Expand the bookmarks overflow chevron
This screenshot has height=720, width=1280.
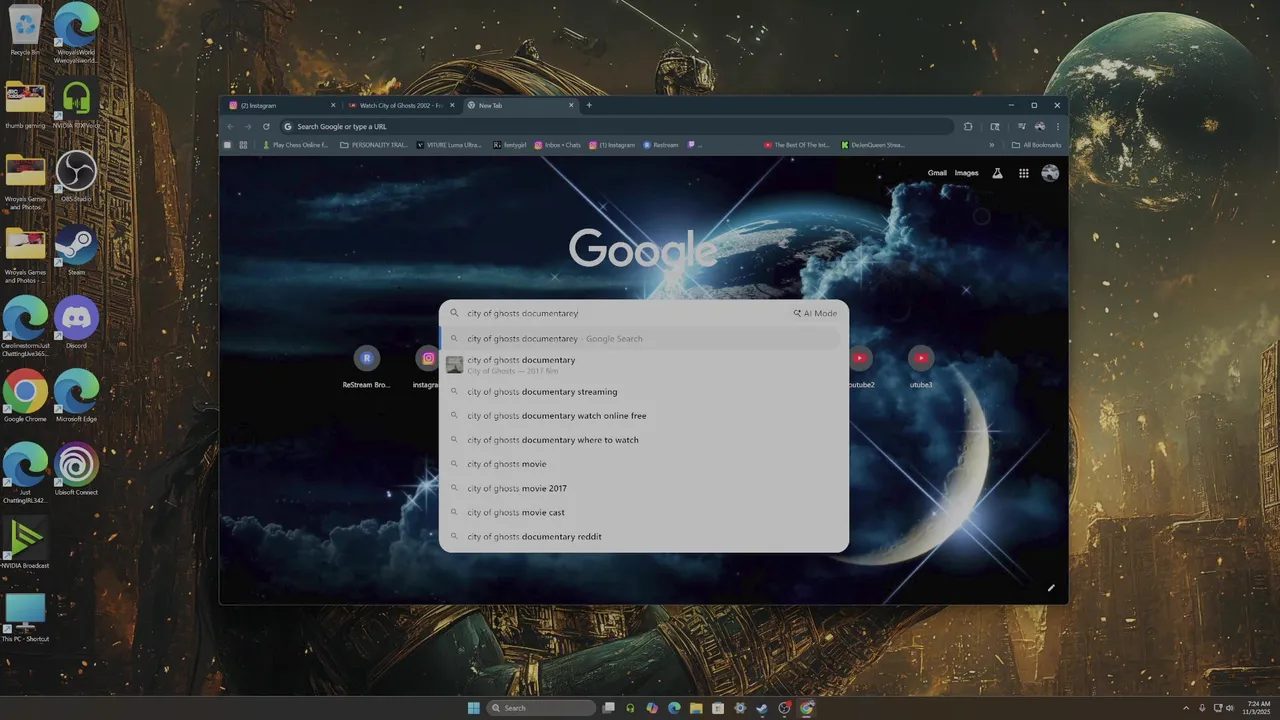tap(992, 145)
